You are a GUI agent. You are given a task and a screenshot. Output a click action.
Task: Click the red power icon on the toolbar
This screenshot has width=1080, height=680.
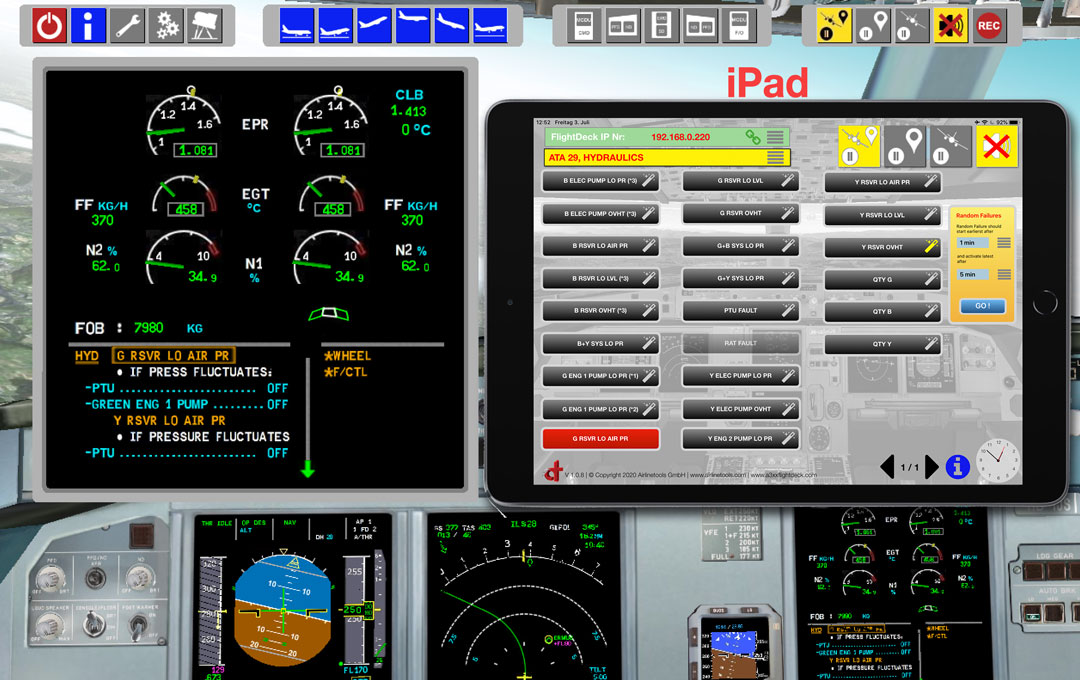coord(48,24)
